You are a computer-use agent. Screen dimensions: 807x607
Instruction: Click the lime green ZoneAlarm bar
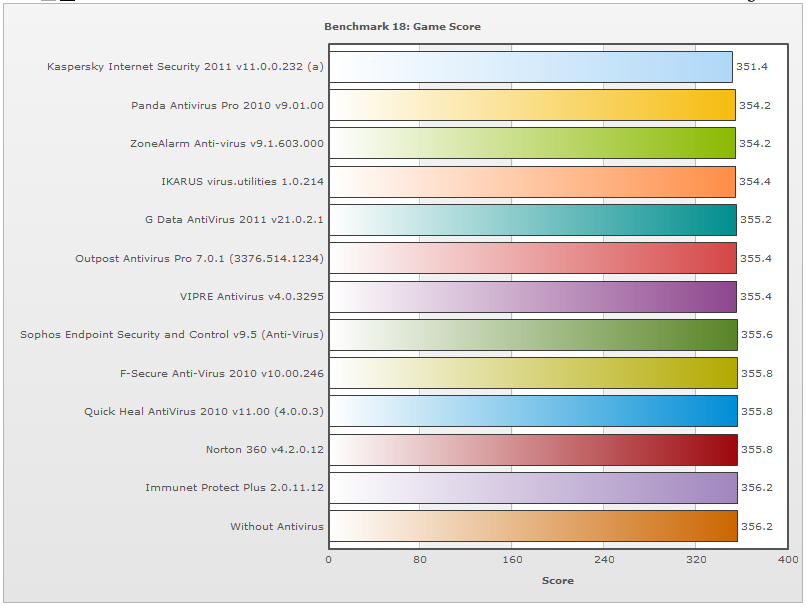tap(532, 143)
